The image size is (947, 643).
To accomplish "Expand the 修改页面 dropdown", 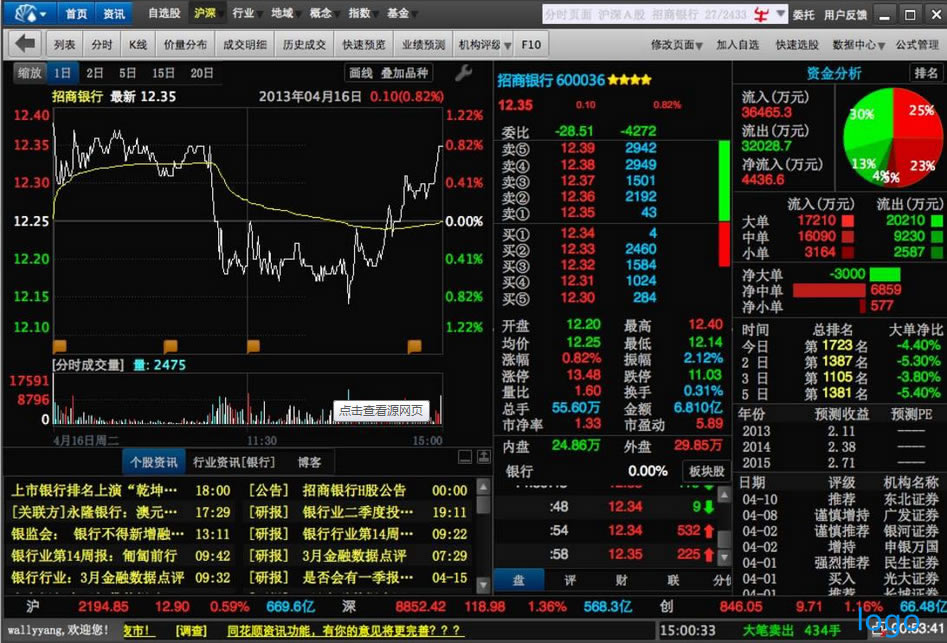I will [677, 44].
